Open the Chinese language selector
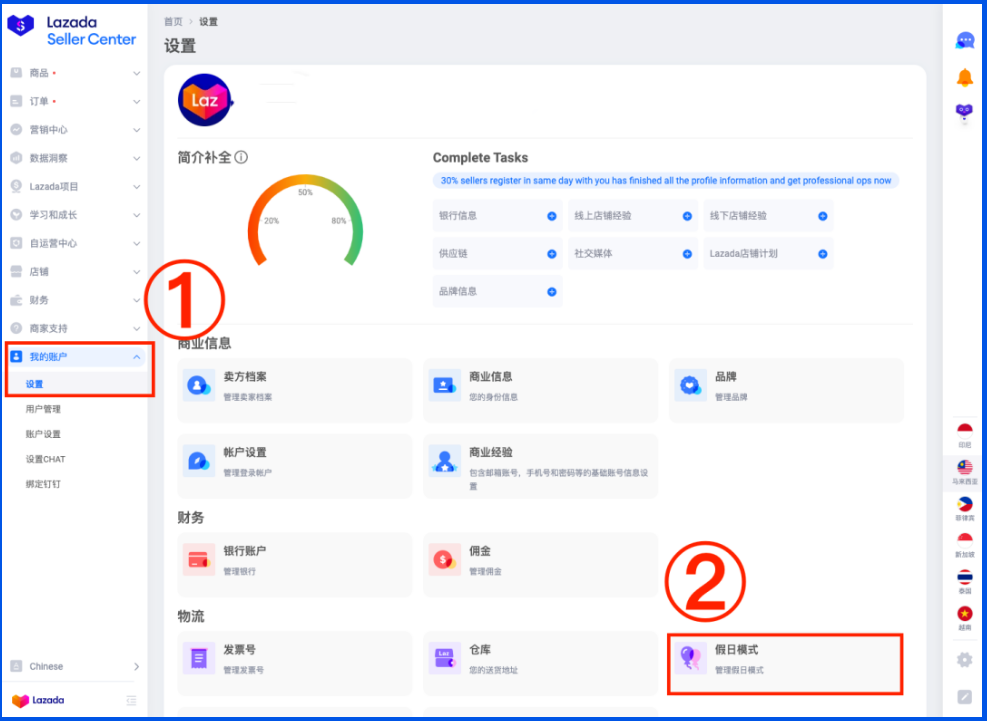This screenshot has height=721, width=987. (x=75, y=667)
